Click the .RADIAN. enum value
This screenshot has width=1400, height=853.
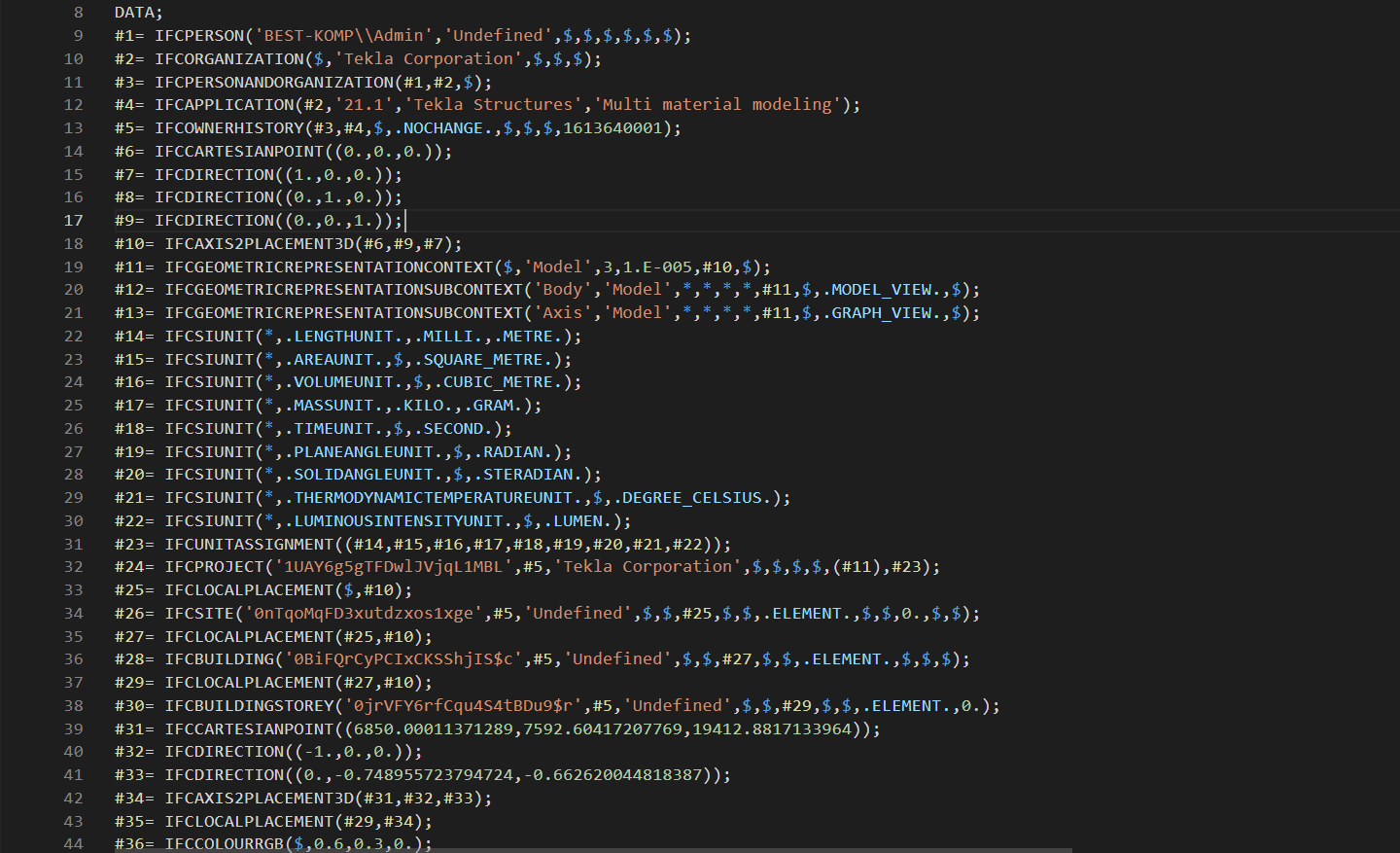tap(513, 452)
